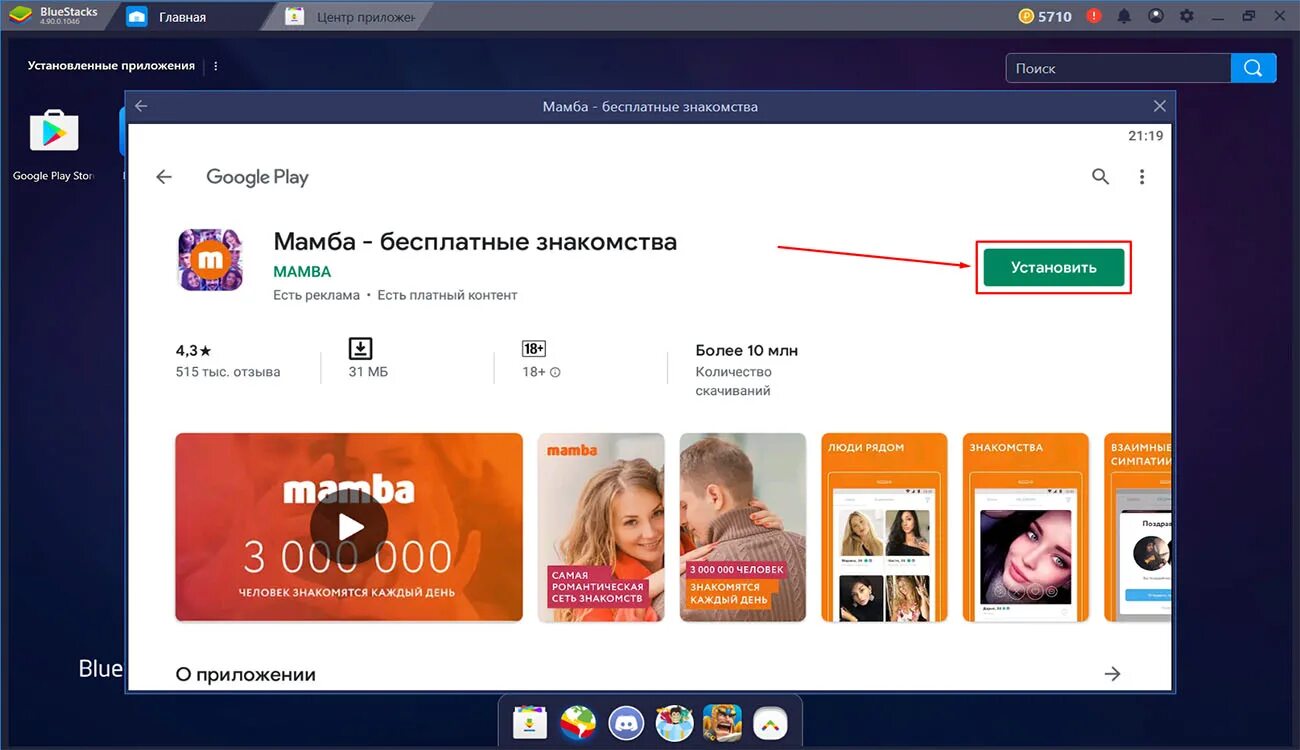Open the Главная tab
Screen dimensions: 1300x750
click(x=181, y=17)
